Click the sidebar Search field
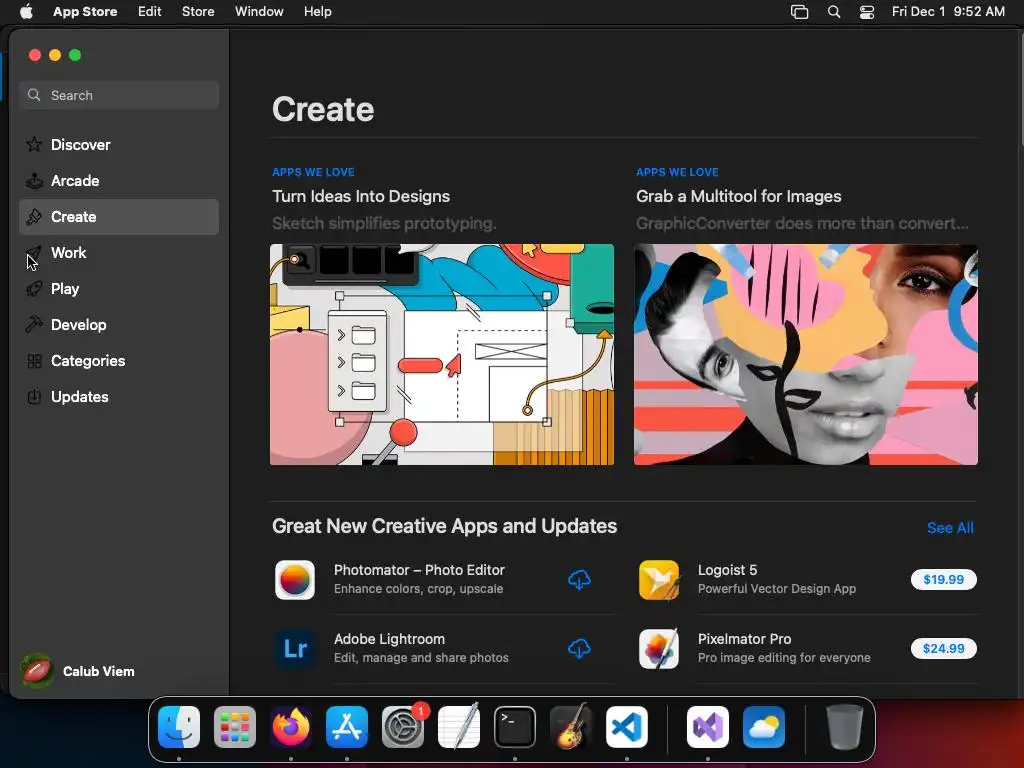 (x=119, y=95)
